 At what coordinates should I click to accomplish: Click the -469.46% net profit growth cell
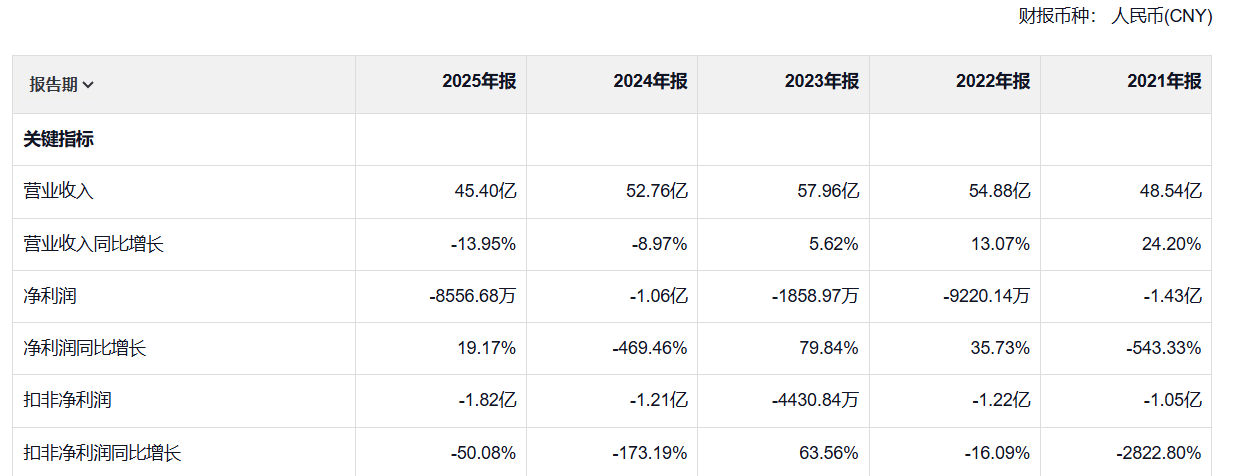tap(650, 348)
